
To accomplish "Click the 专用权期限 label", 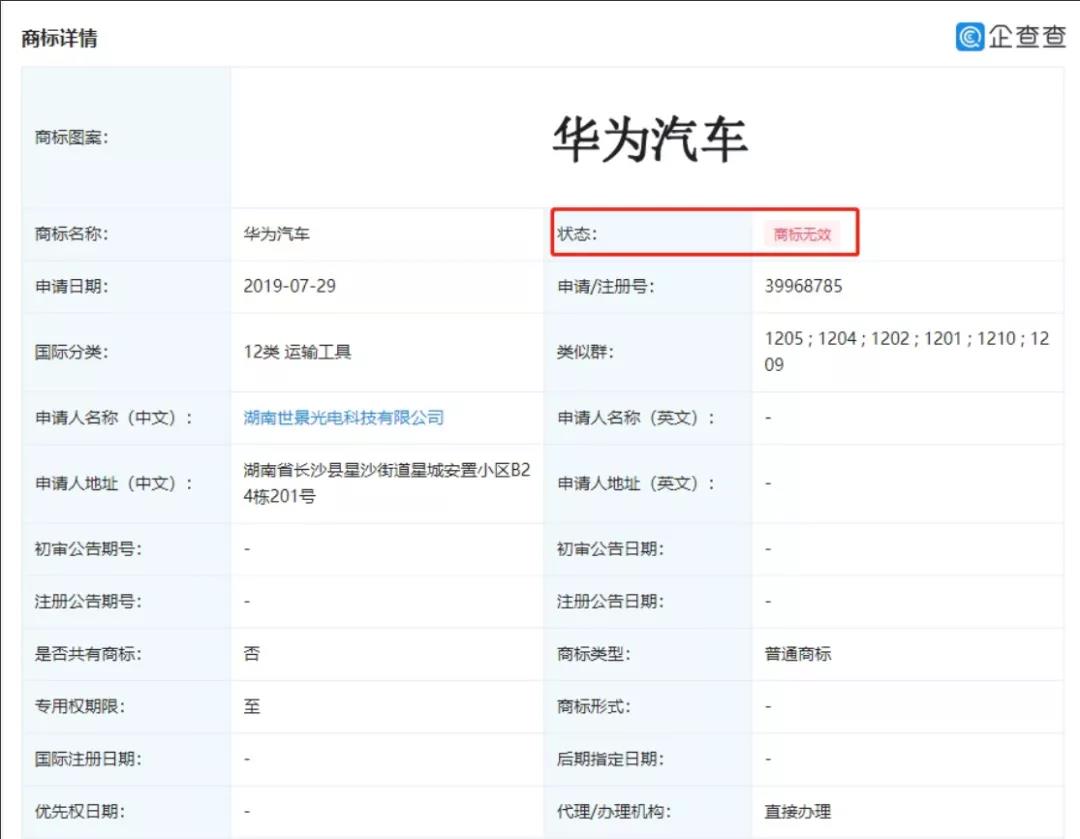I will coord(80,706).
